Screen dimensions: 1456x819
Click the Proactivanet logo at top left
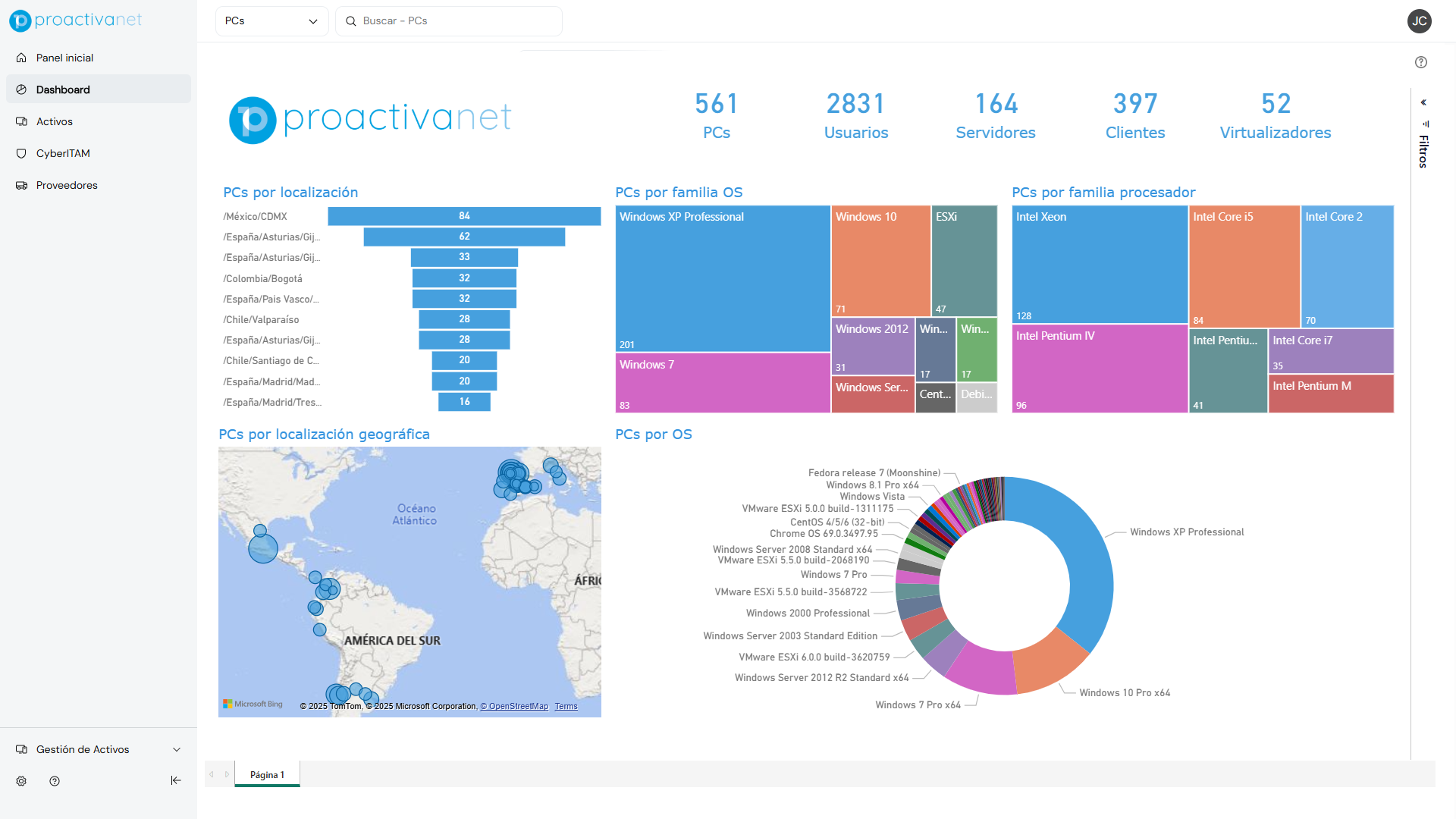(74, 20)
